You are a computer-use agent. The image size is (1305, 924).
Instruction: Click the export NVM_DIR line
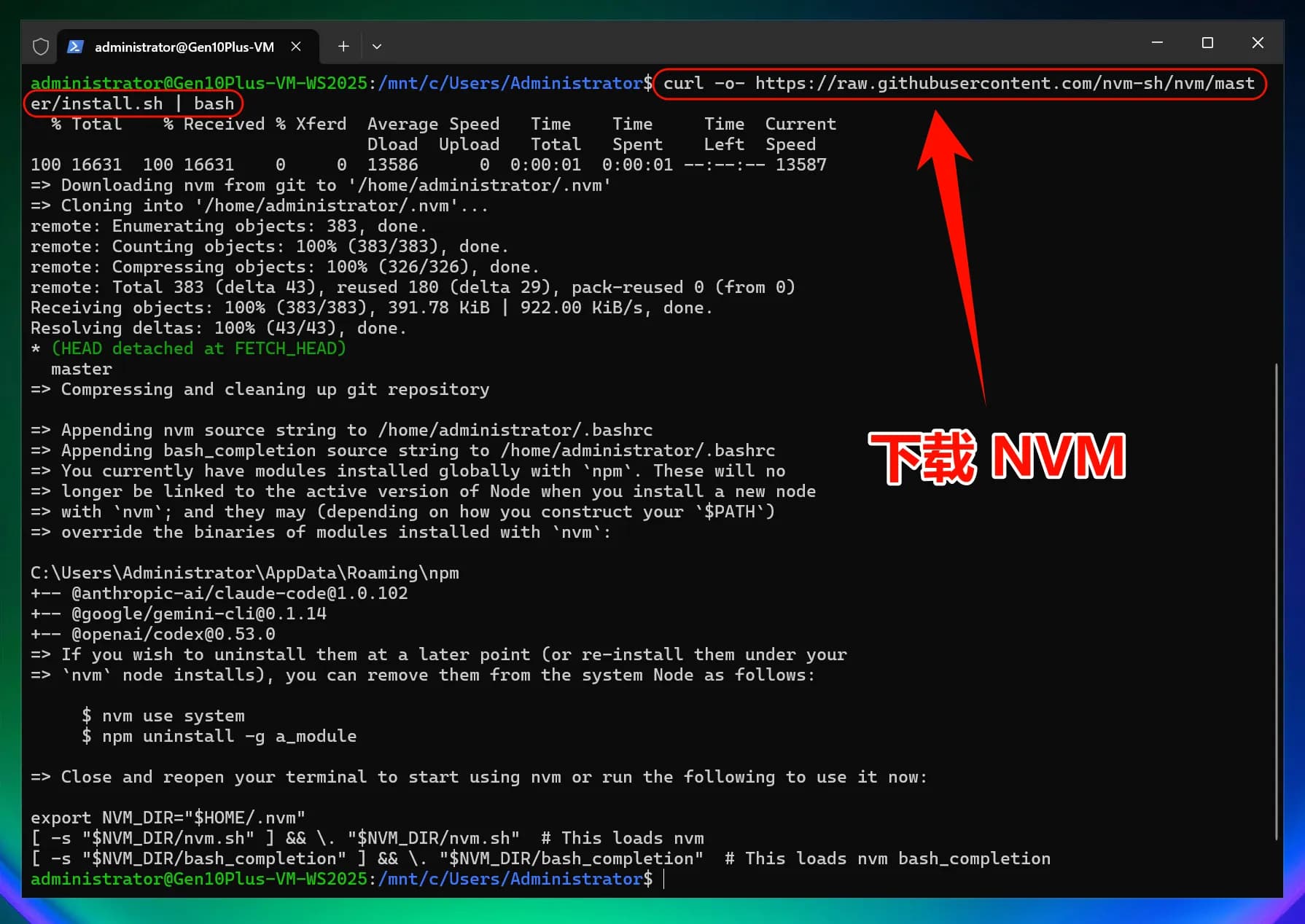click(x=168, y=818)
